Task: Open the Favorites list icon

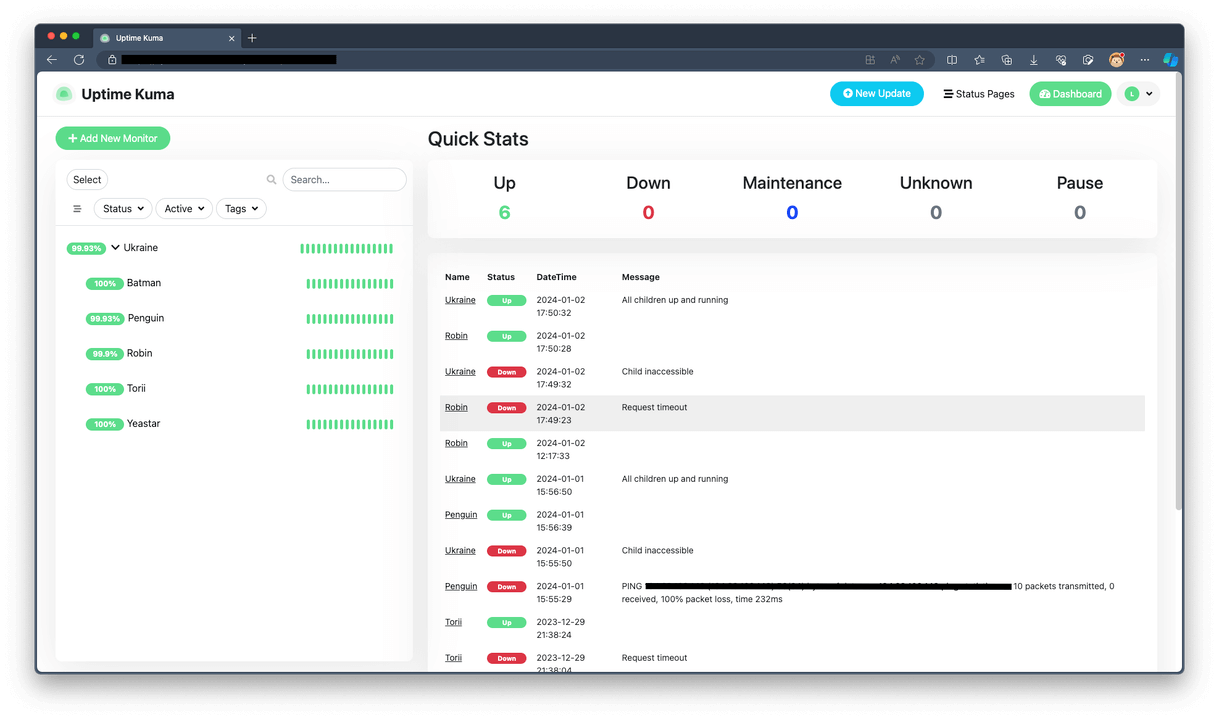Action: coord(979,60)
